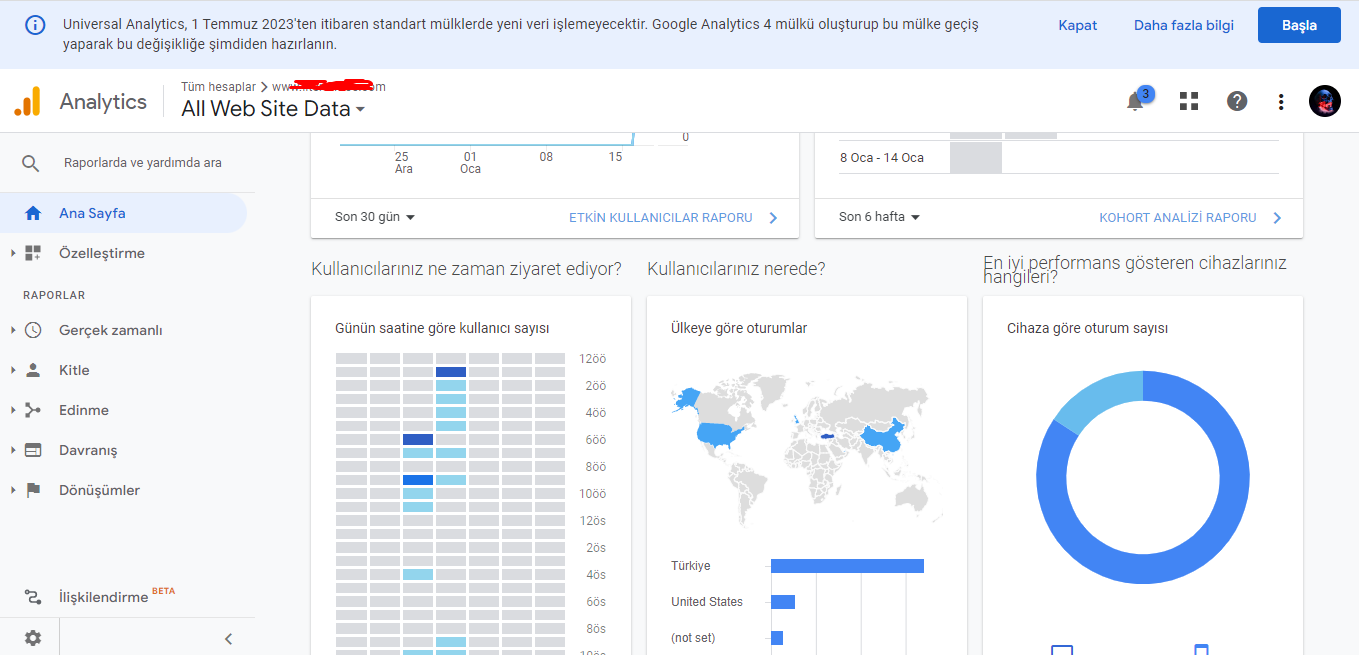Open the Son 6 hafta range dropdown

(880, 217)
